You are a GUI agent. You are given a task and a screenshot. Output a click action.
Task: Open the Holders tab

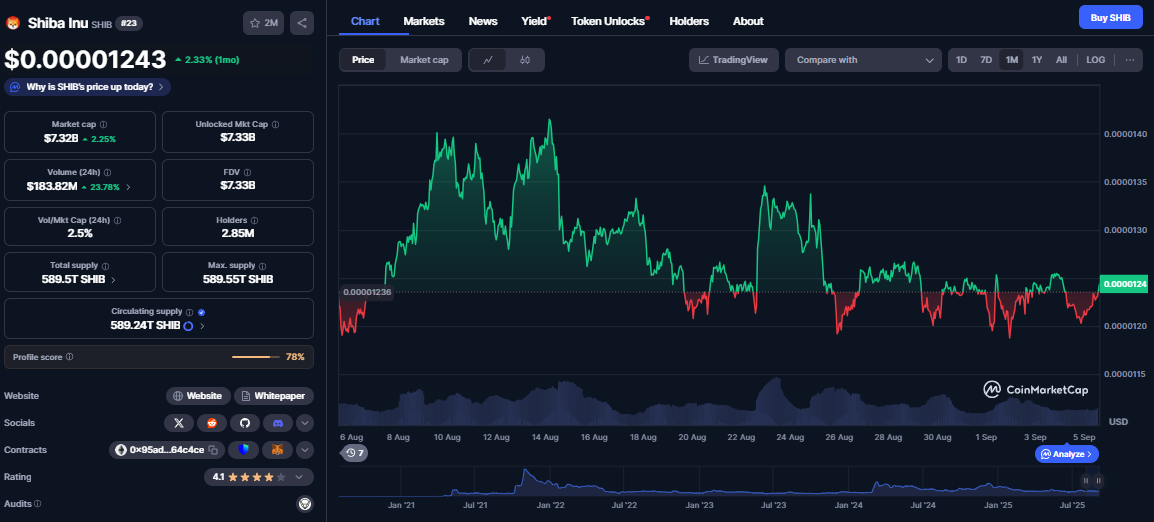(689, 21)
